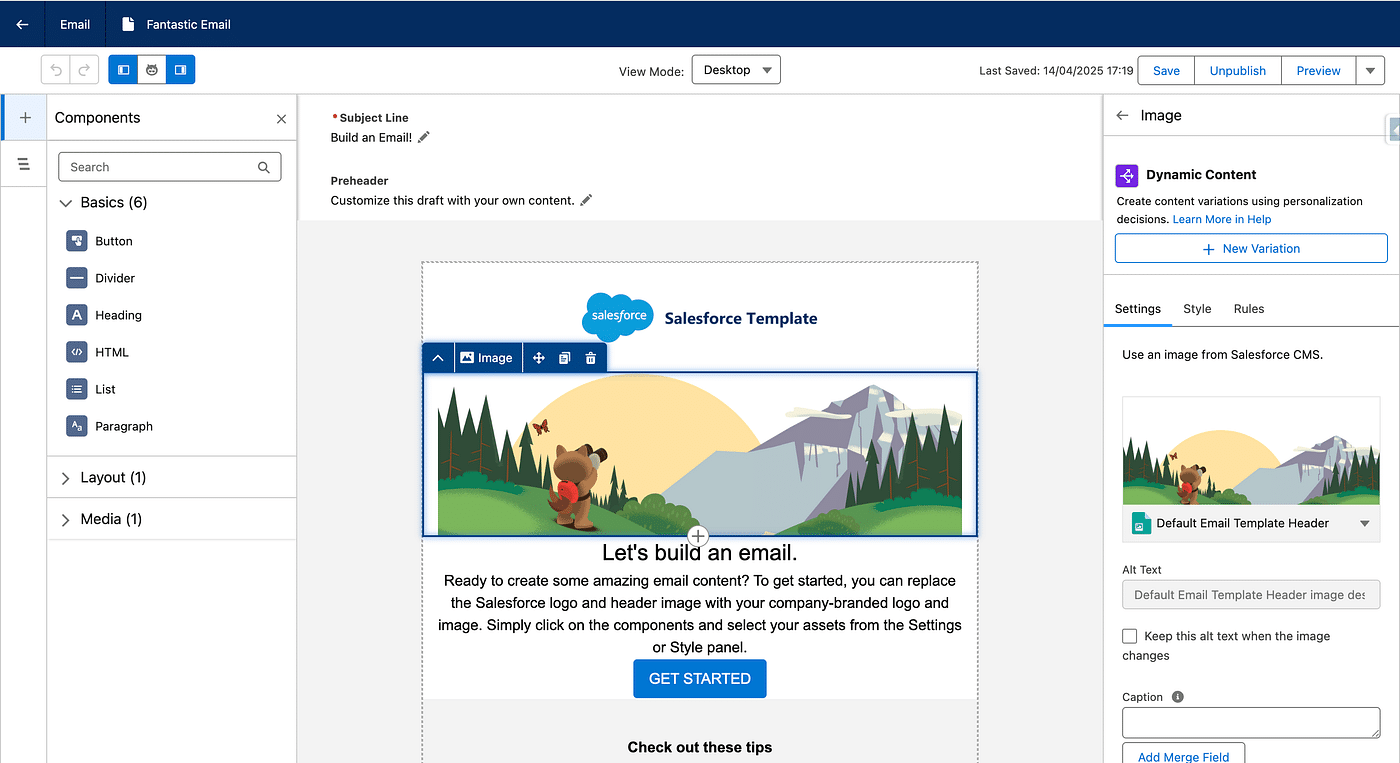1400x763 pixels.
Task: Click the Components search field
Action: pos(160,167)
